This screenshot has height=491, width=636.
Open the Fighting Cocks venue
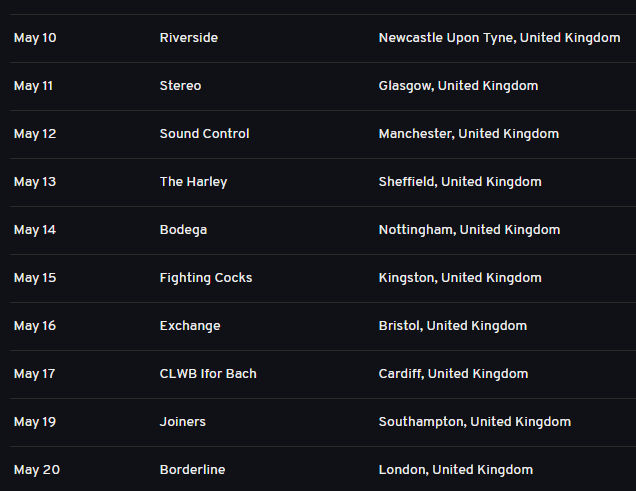[x=205, y=278]
